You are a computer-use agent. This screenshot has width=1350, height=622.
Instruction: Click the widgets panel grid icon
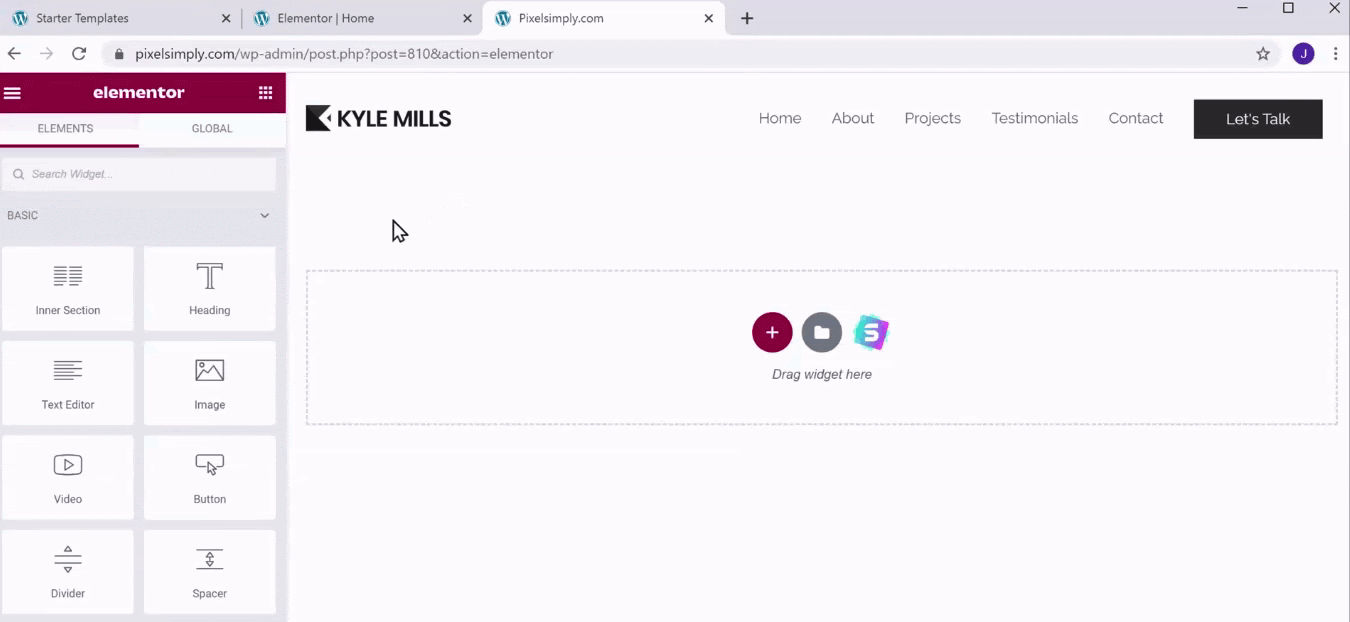point(265,92)
